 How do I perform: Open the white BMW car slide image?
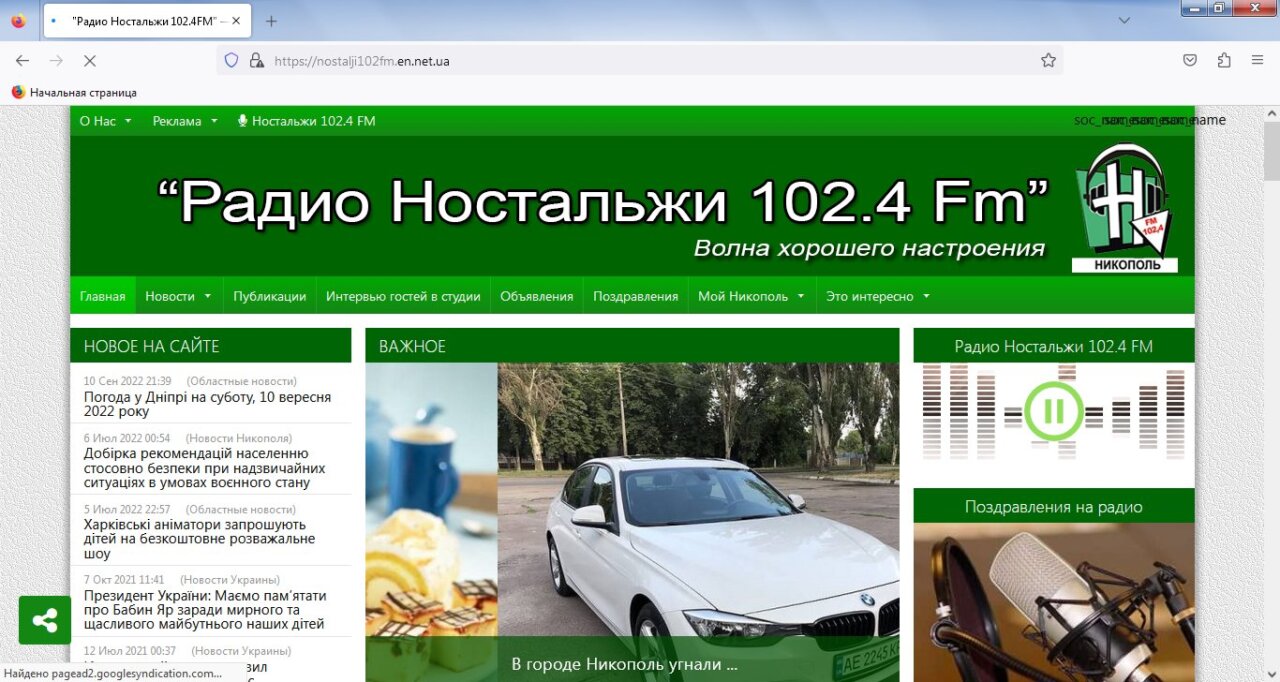click(698, 500)
